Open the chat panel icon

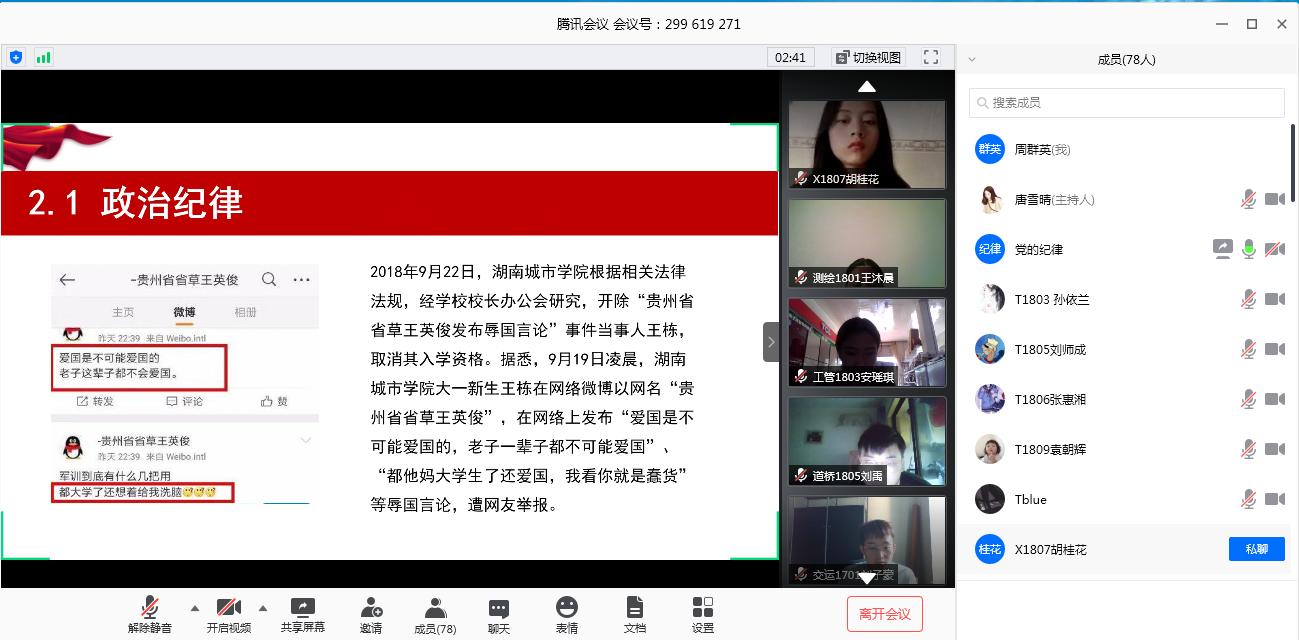tap(498, 608)
